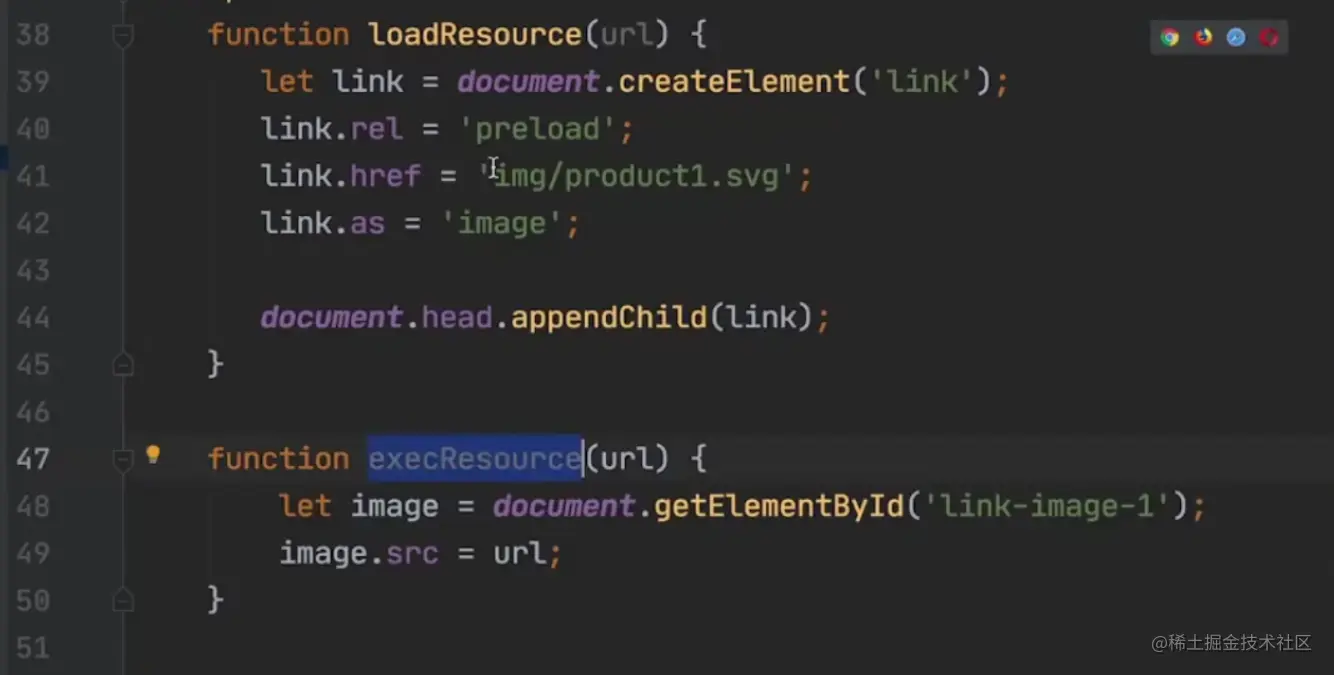Click the let keyword on line 48
The width and height of the screenshot is (1334, 675).
pyautogui.click(x=305, y=506)
